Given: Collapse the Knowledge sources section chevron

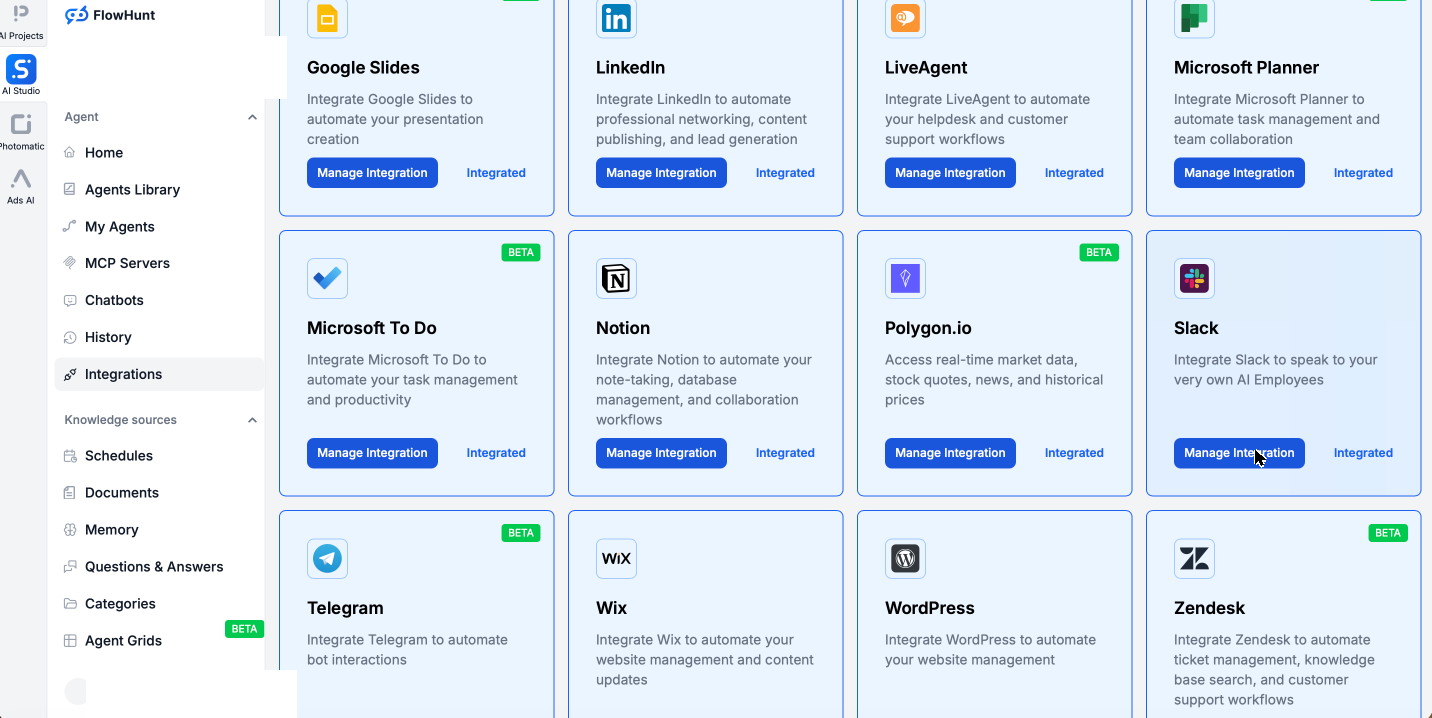Looking at the screenshot, I should click(252, 420).
